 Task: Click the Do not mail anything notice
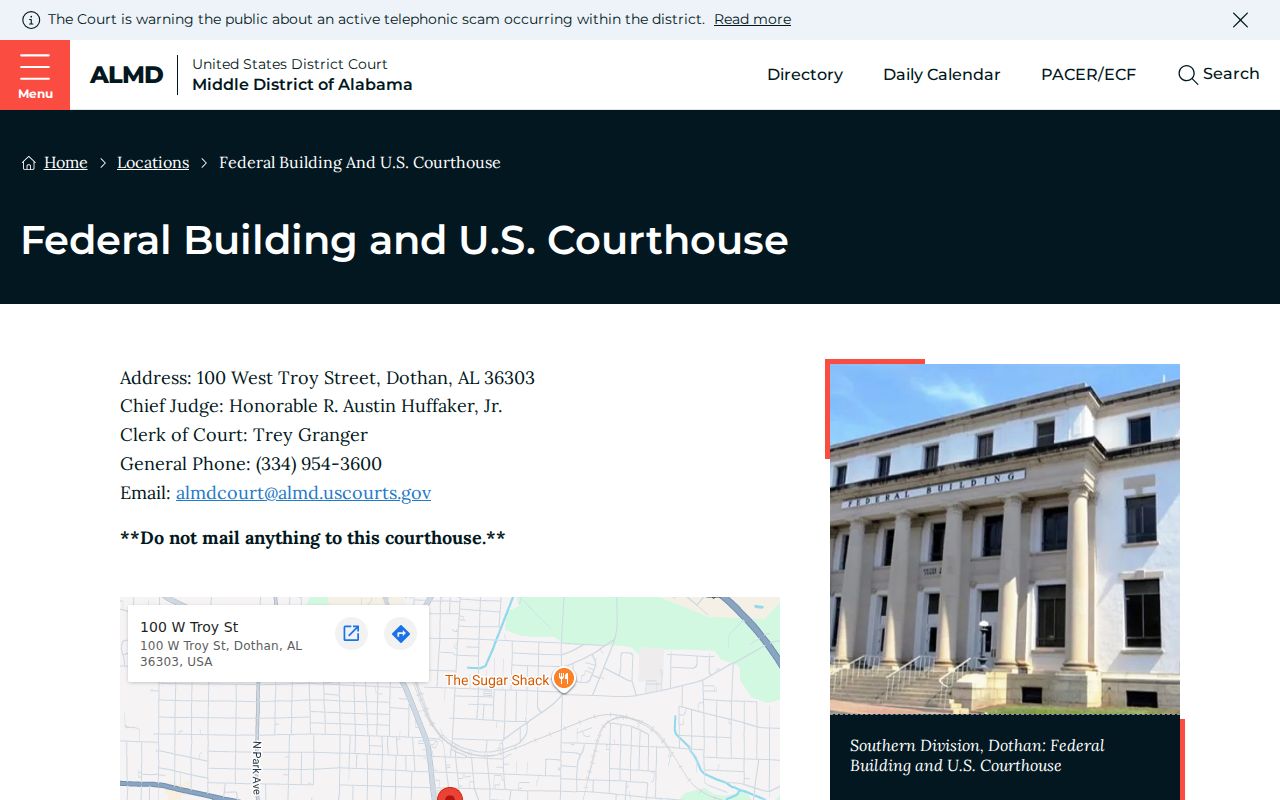tap(313, 538)
